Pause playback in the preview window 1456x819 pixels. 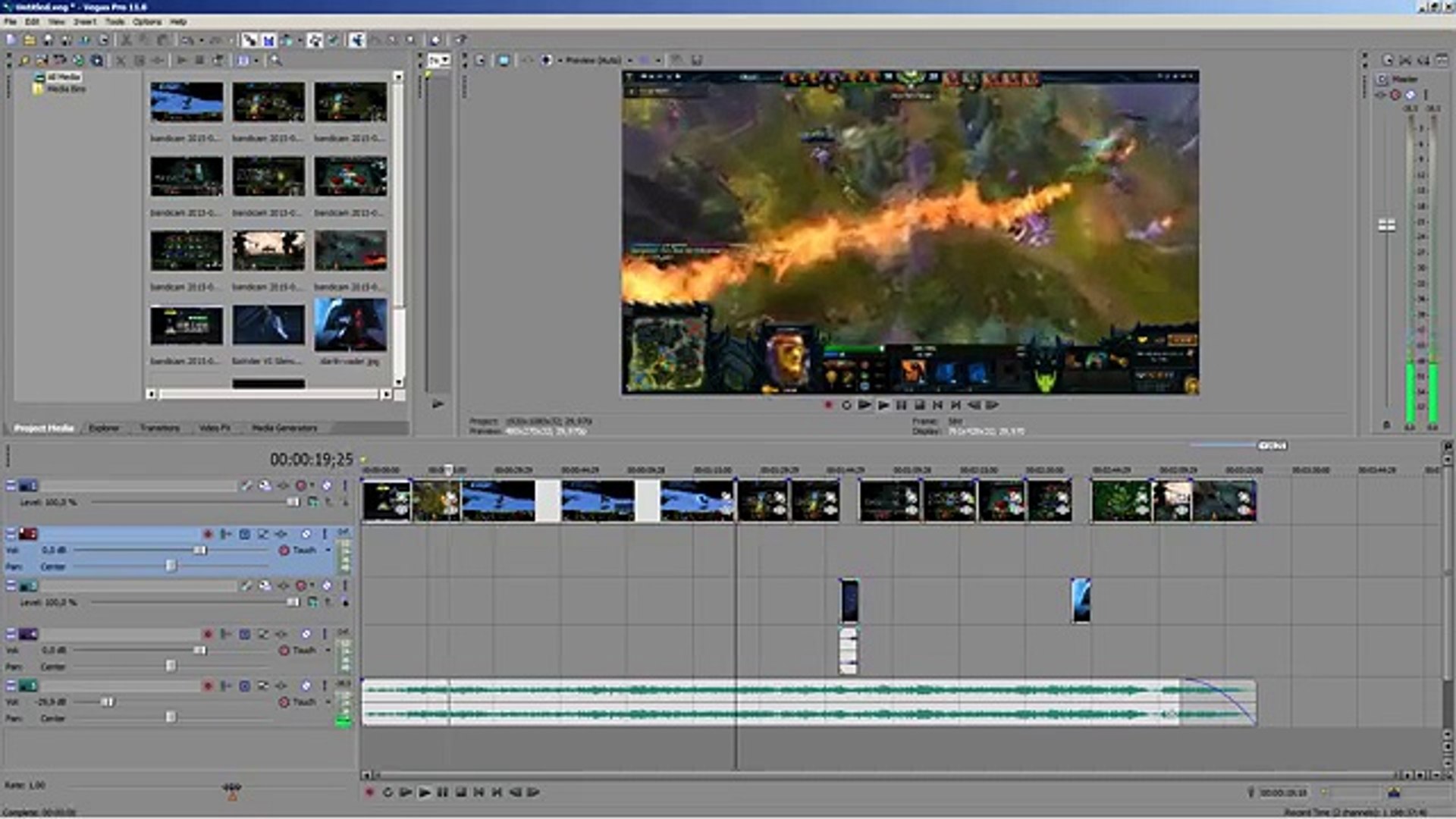coord(901,405)
